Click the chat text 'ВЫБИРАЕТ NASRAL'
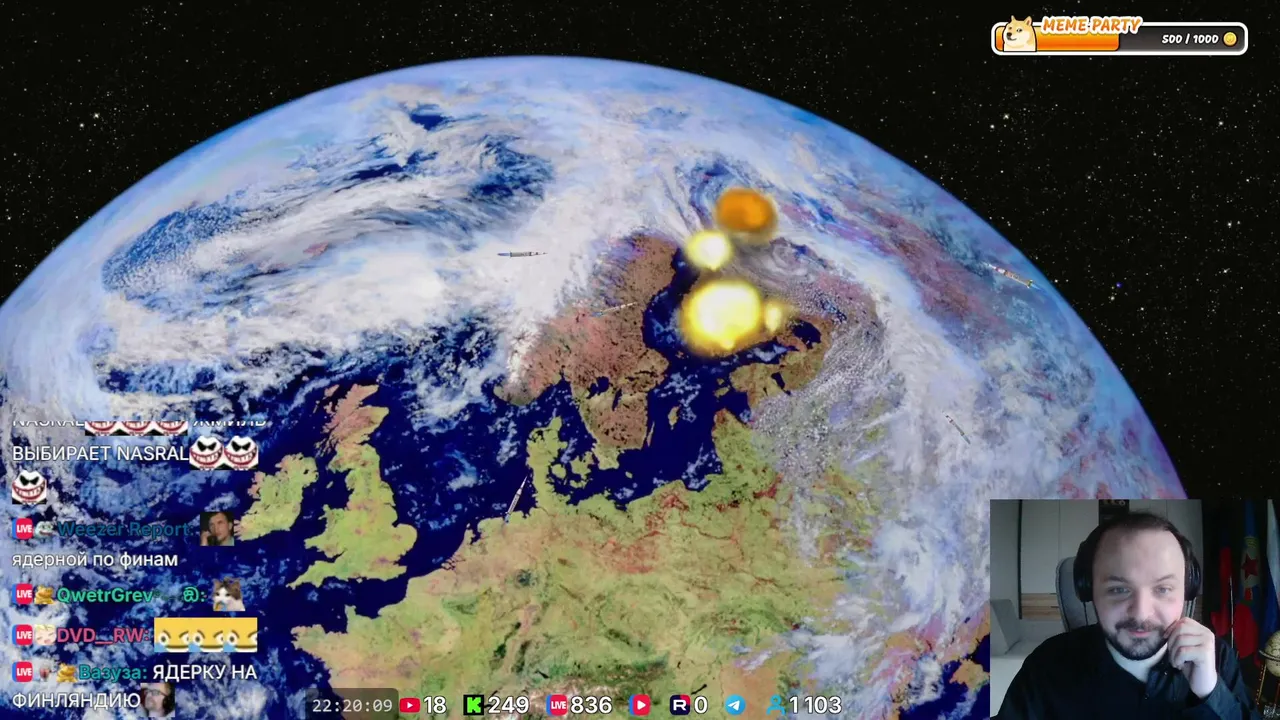The width and height of the screenshot is (1280, 720). (100, 453)
